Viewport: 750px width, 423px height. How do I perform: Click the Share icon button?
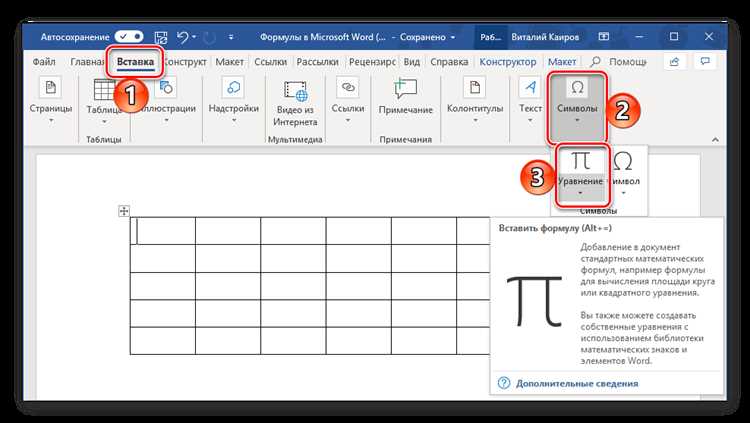click(x=674, y=62)
